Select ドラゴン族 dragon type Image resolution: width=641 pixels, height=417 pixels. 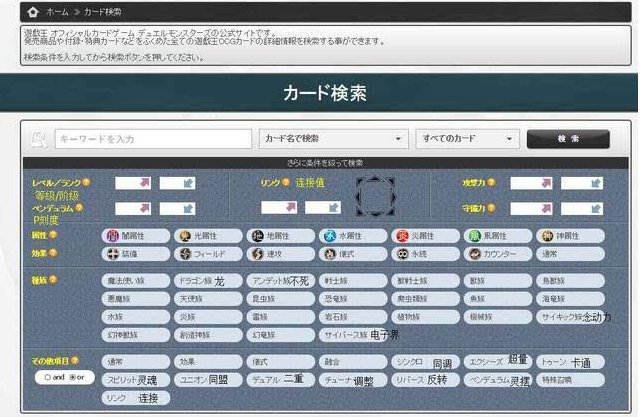(x=208, y=281)
